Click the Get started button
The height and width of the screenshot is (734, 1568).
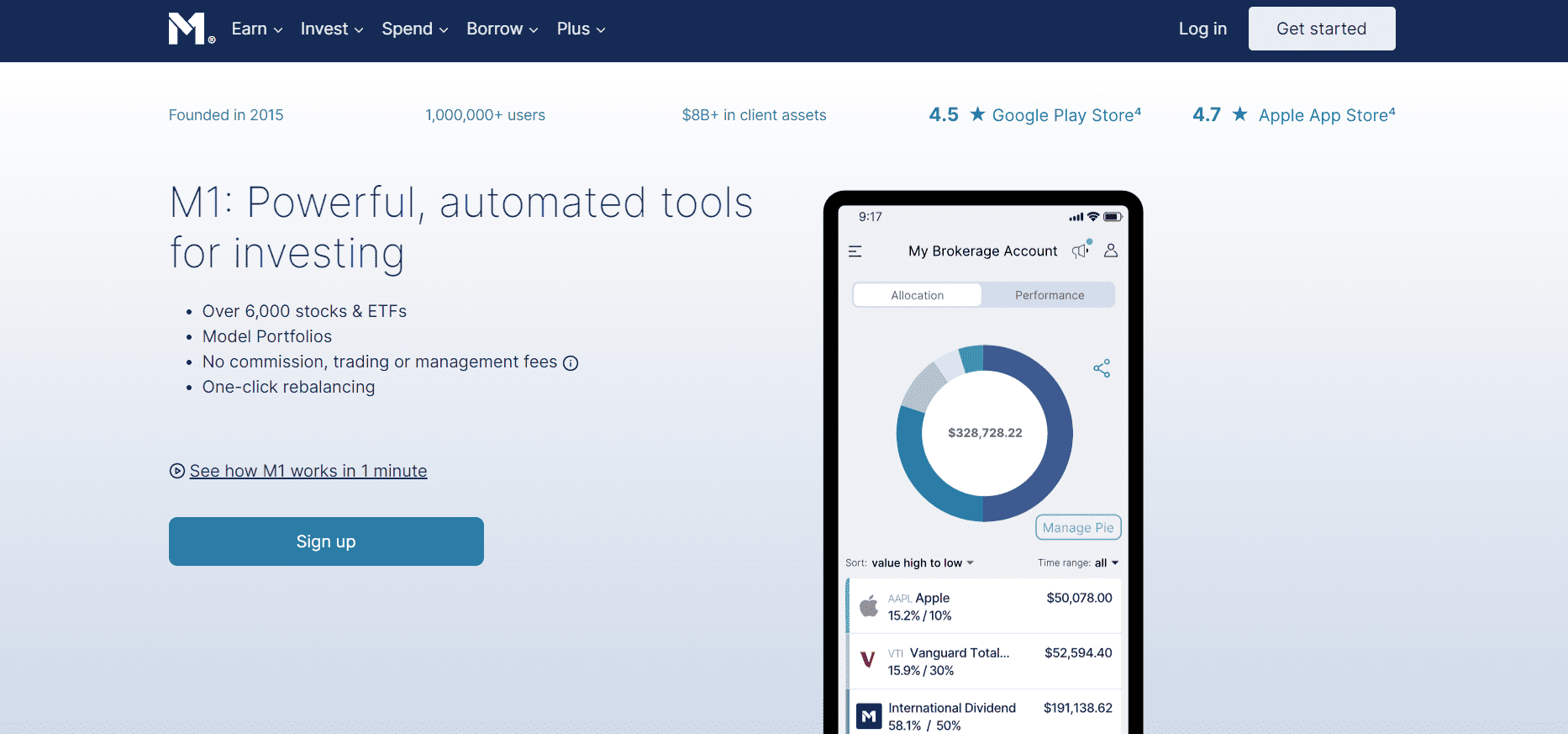tap(1322, 29)
